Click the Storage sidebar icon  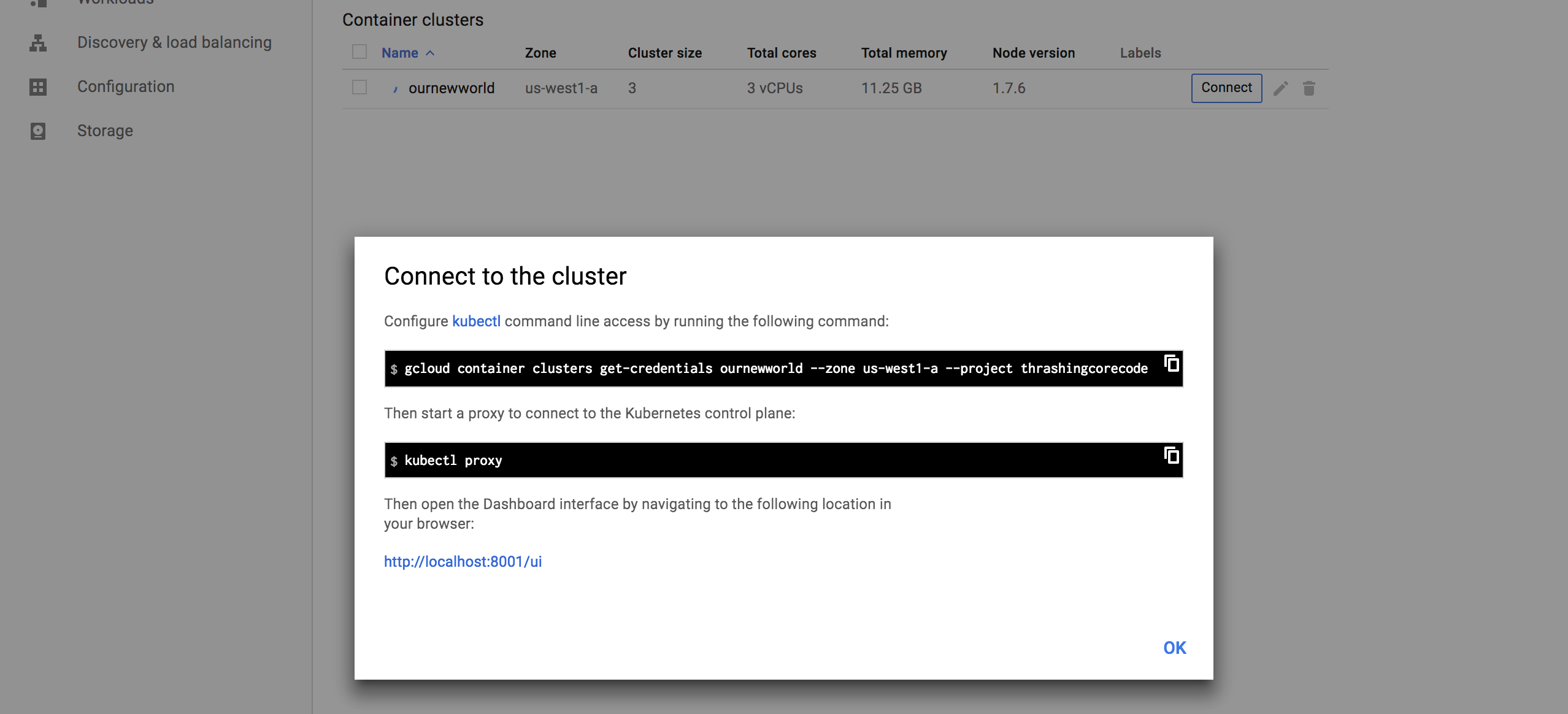click(x=38, y=131)
